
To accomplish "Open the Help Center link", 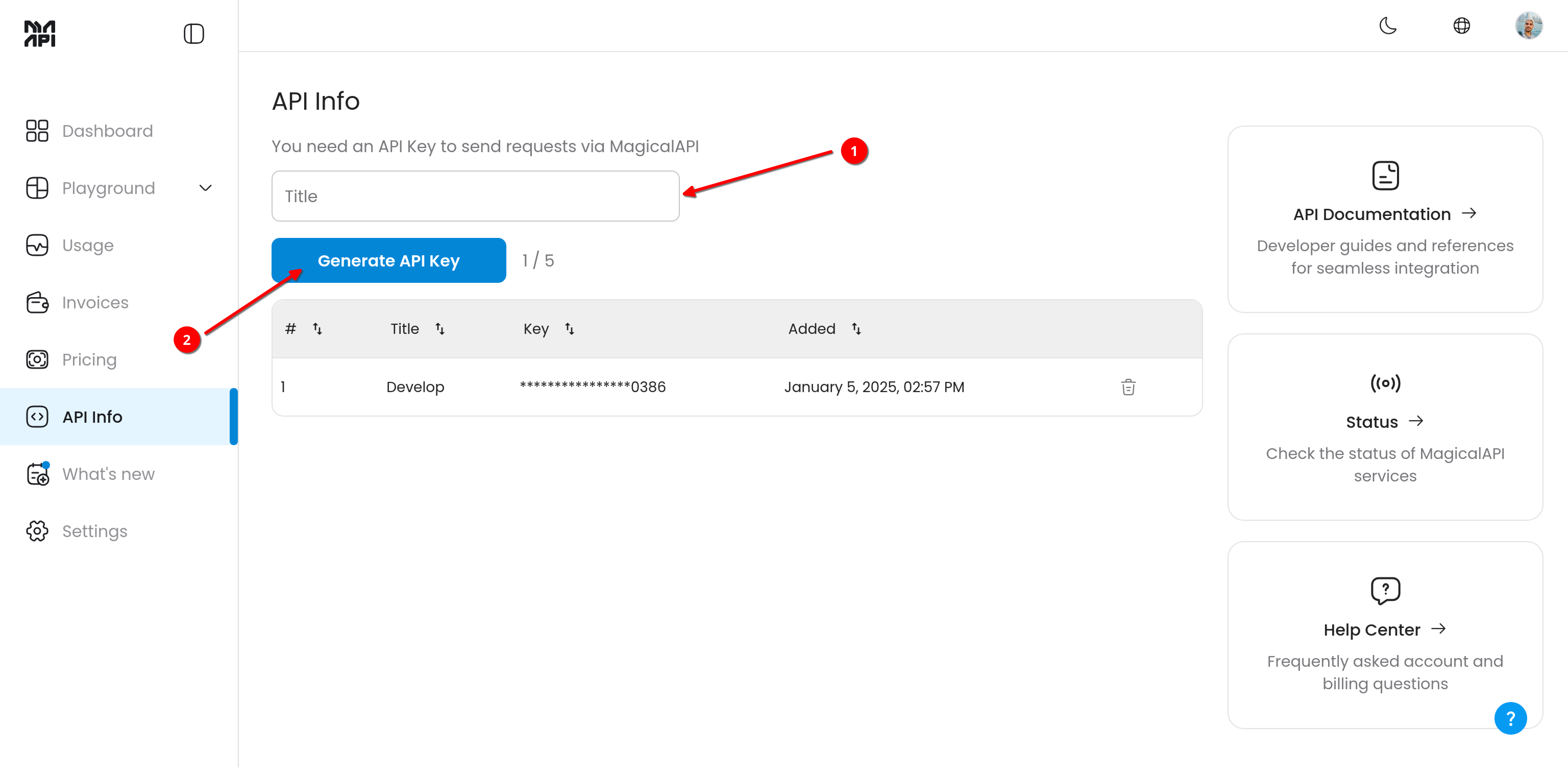I will pyautogui.click(x=1371, y=630).
